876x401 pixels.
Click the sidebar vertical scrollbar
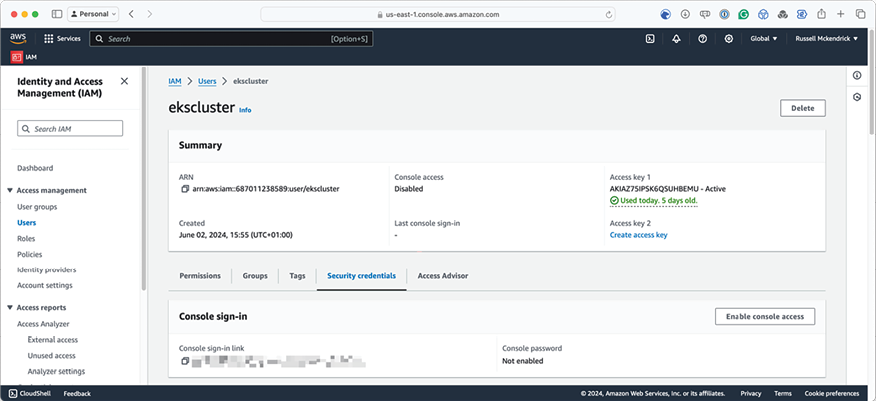coord(144,179)
